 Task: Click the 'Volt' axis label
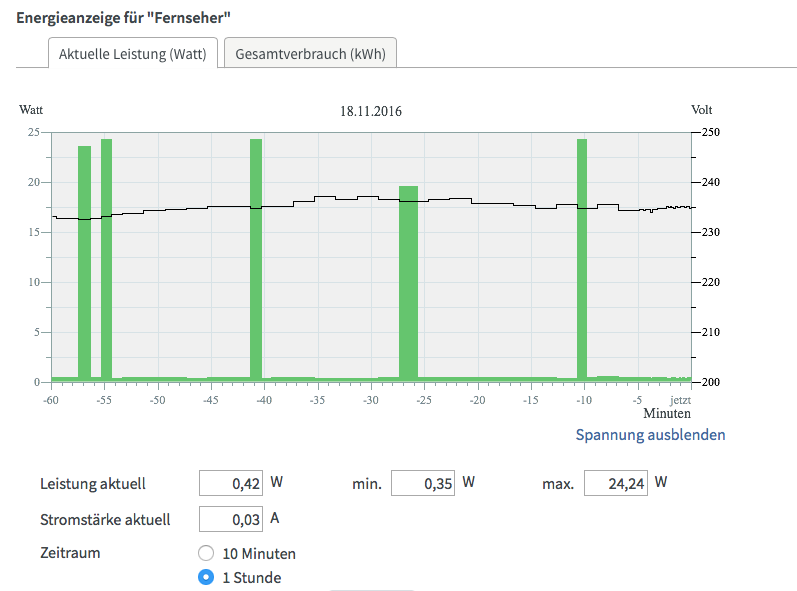tap(701, 110)
